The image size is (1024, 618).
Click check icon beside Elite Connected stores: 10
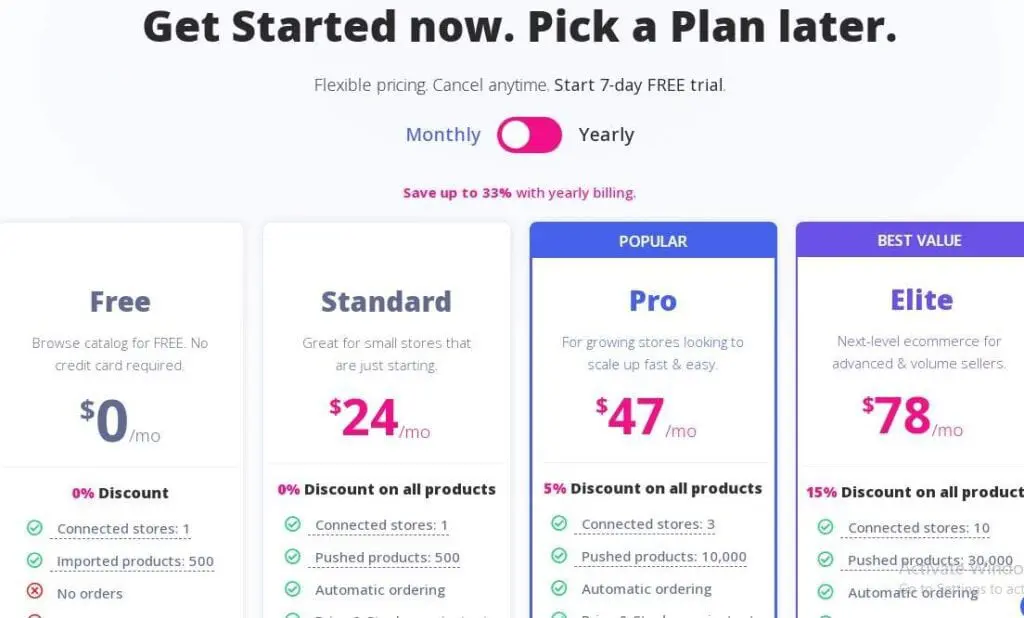click(x=826, y=527)
